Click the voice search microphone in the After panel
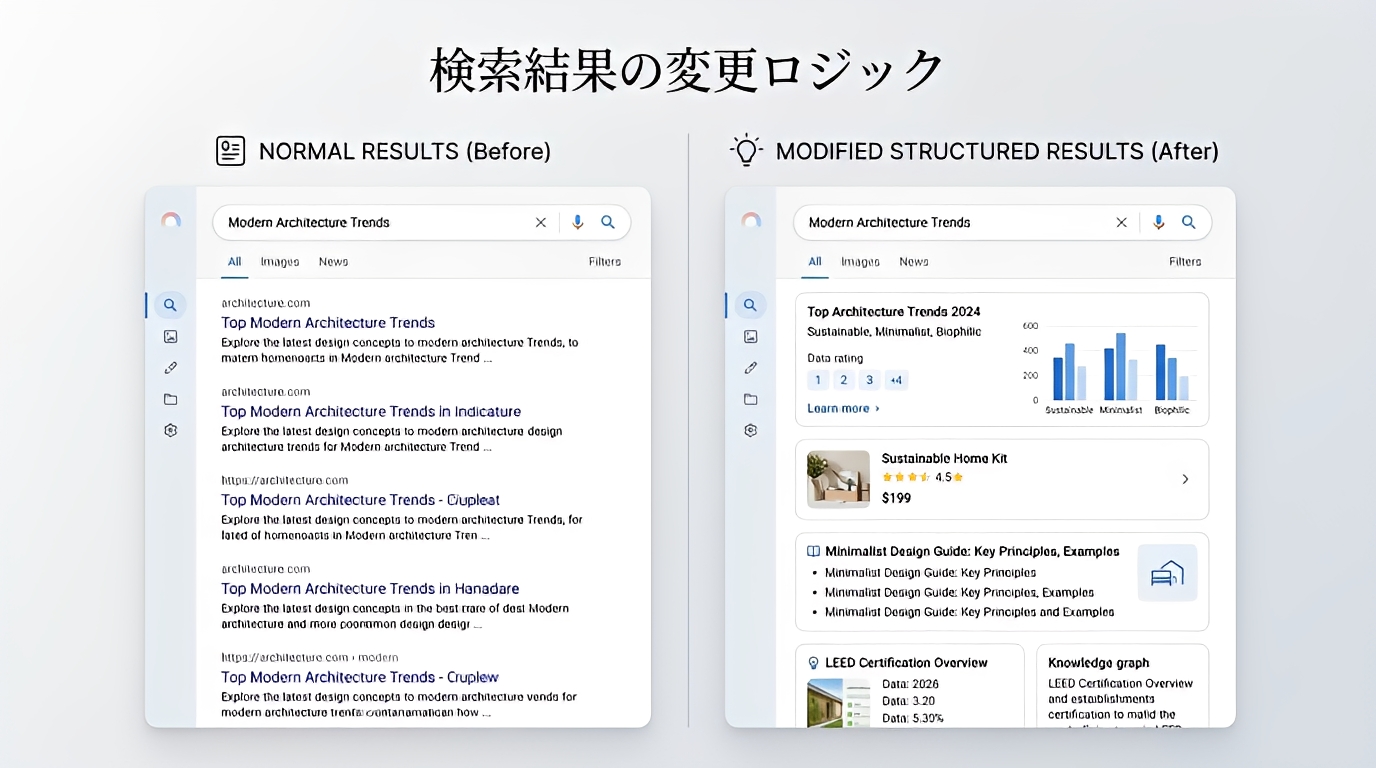Image resolution: width=1376 pixels, height=768 pixels. [x=1158, y=223]
